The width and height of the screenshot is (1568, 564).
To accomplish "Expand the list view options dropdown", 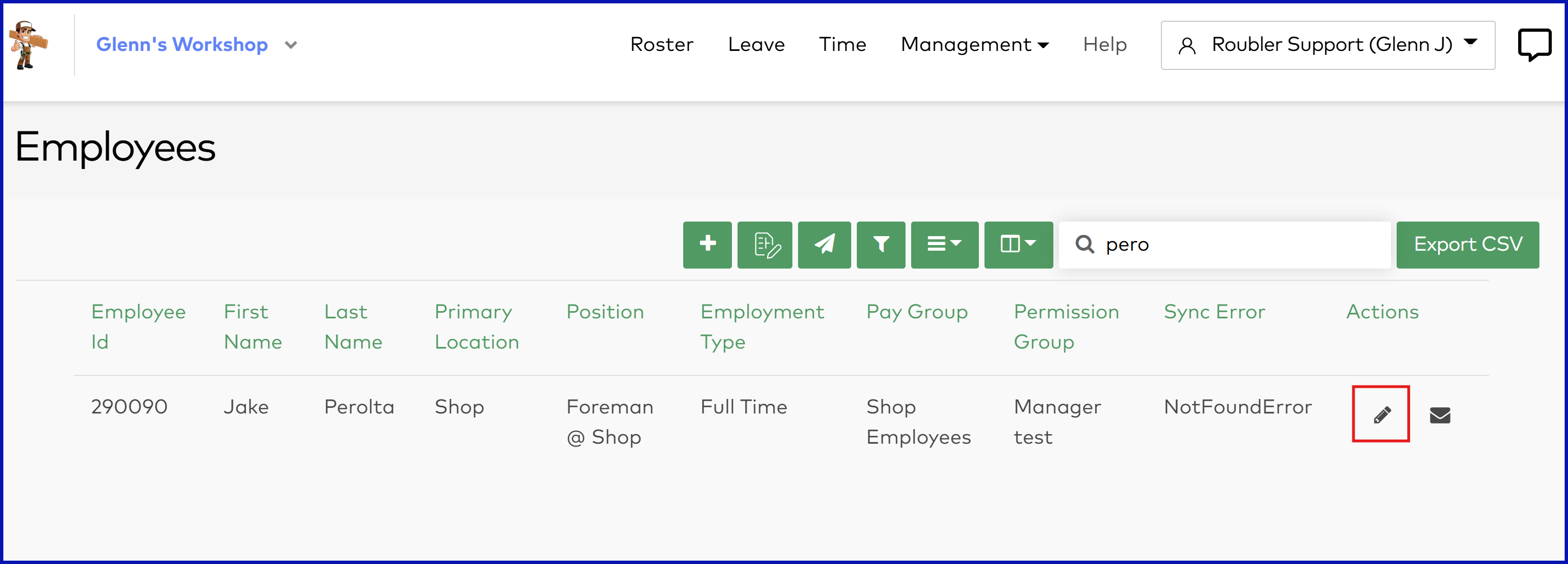I will 944,245.
